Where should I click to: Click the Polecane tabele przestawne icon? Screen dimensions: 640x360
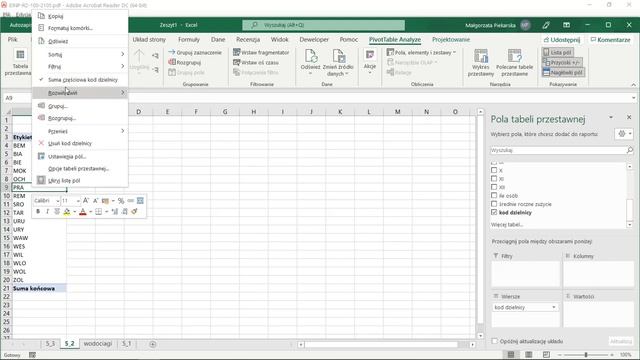[x=514, y=56]
